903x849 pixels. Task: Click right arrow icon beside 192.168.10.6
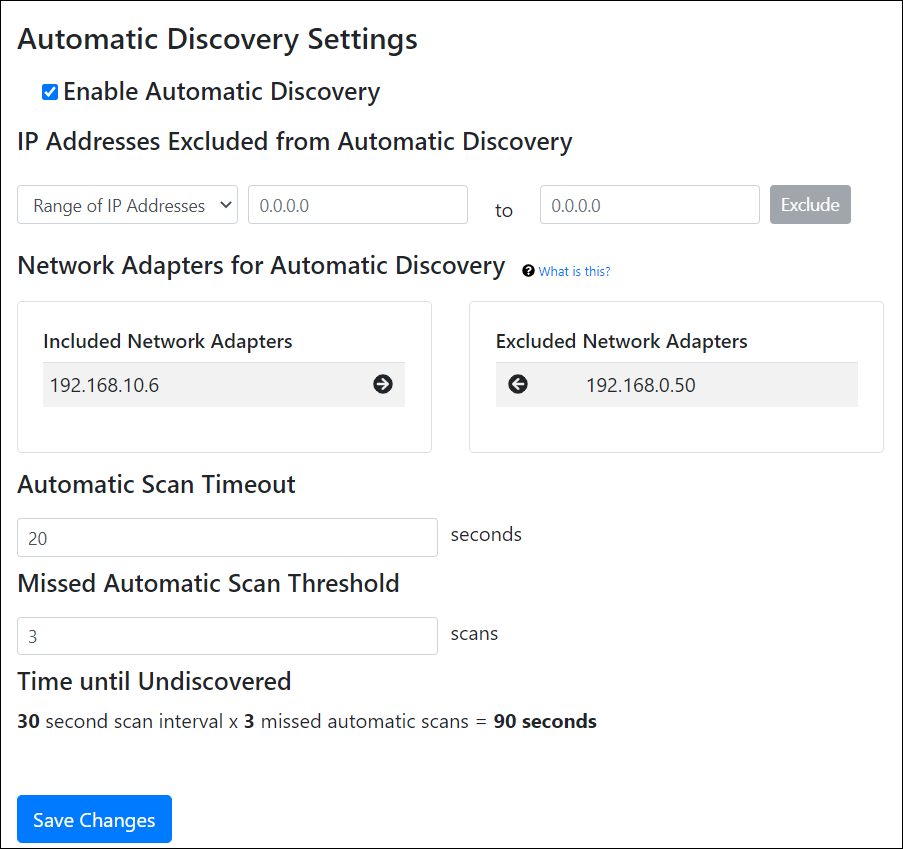(x=383, y=384)
